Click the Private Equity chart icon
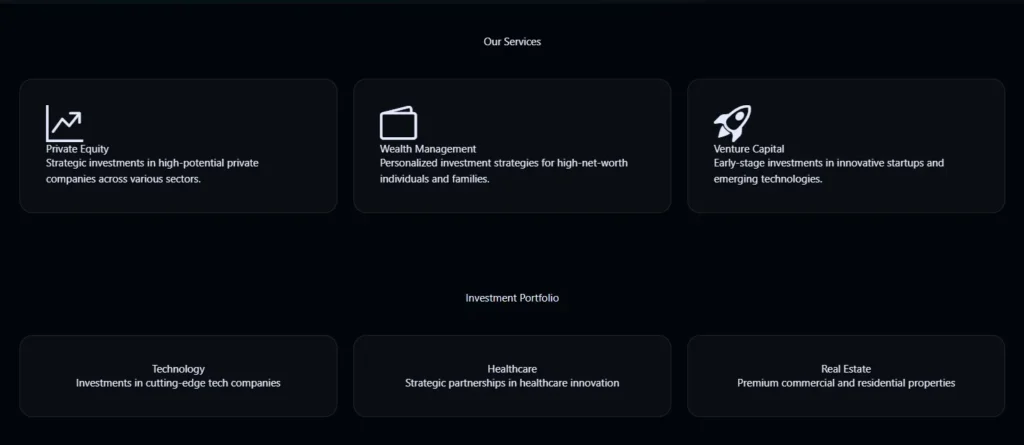Image resolution: width=1024 pixels, height=445 pixels. (64, 123)
